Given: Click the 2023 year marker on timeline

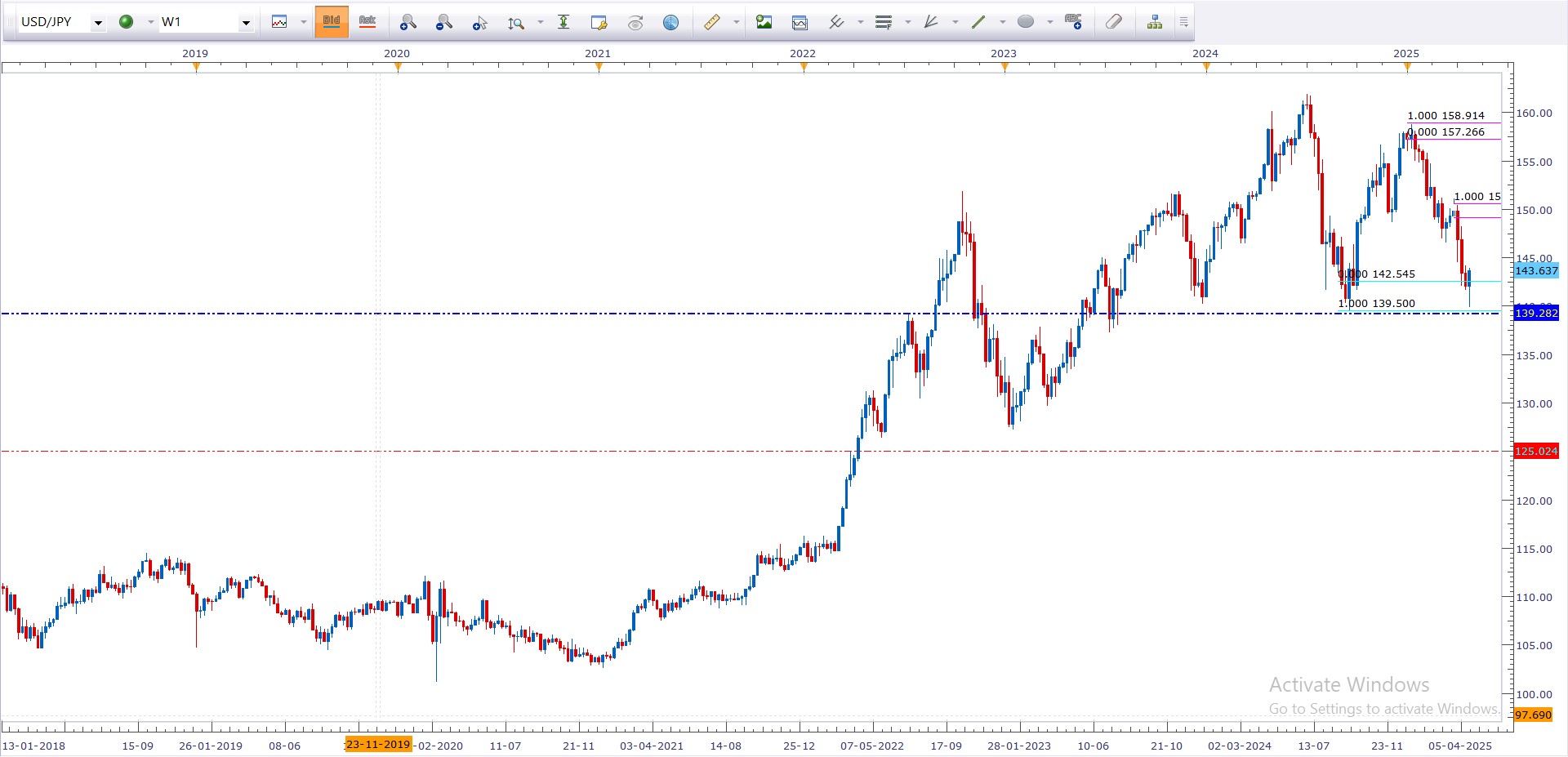Looking at the screenshot, I should click(1004, 54).
